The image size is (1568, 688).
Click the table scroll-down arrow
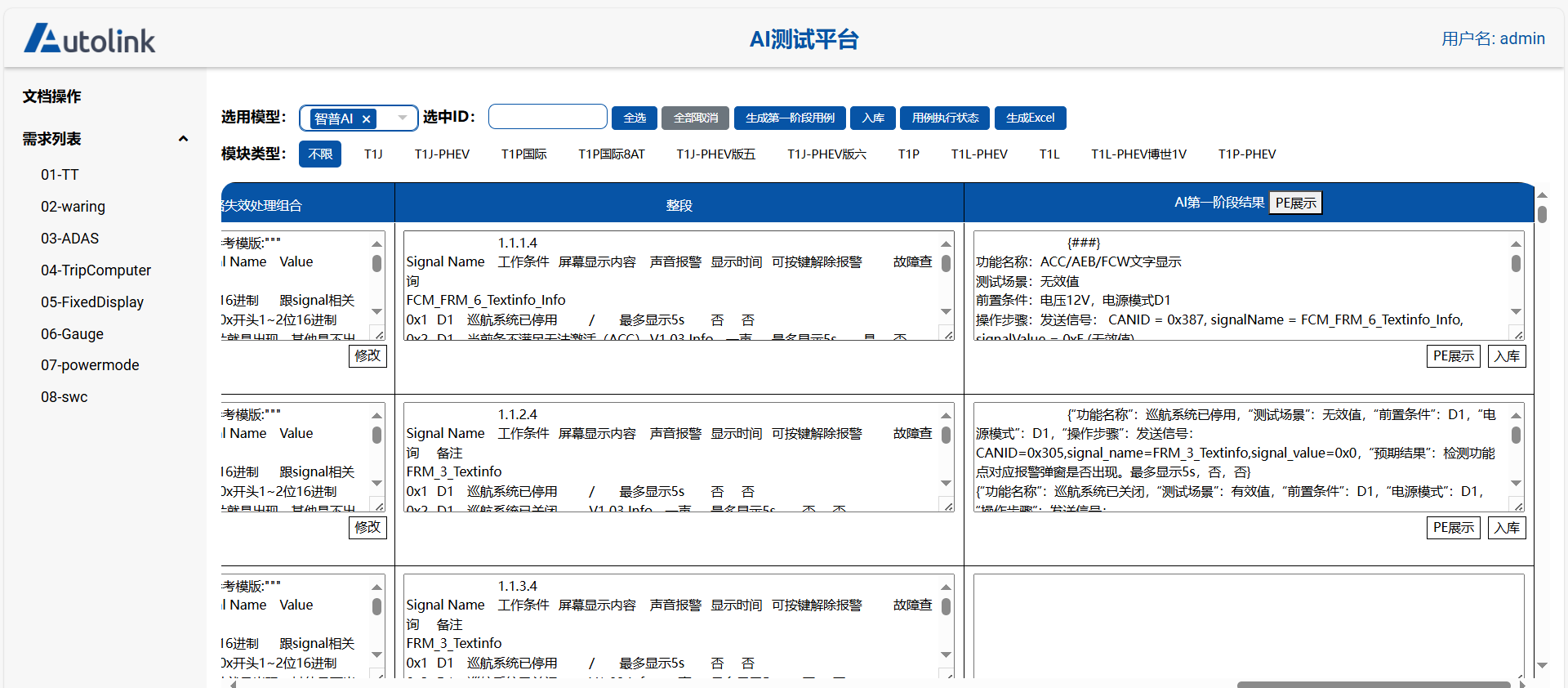tap(1542, 666)
